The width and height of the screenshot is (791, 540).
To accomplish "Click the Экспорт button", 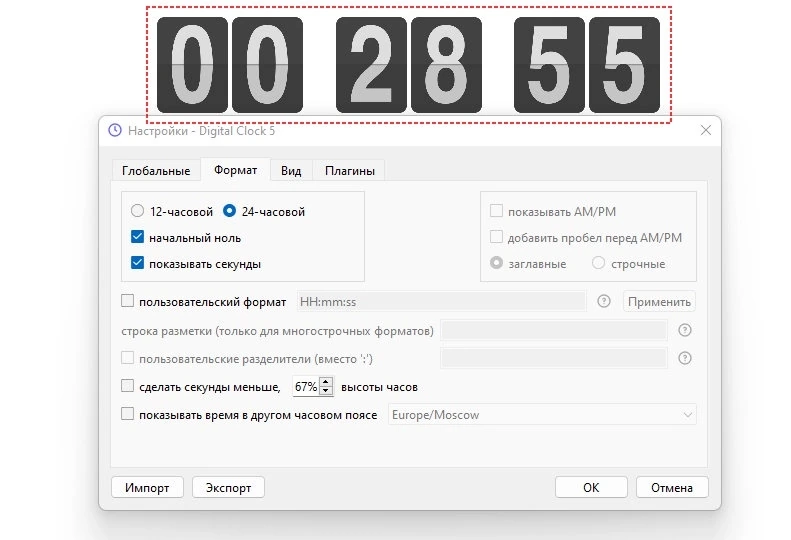I will pos(229,488).
